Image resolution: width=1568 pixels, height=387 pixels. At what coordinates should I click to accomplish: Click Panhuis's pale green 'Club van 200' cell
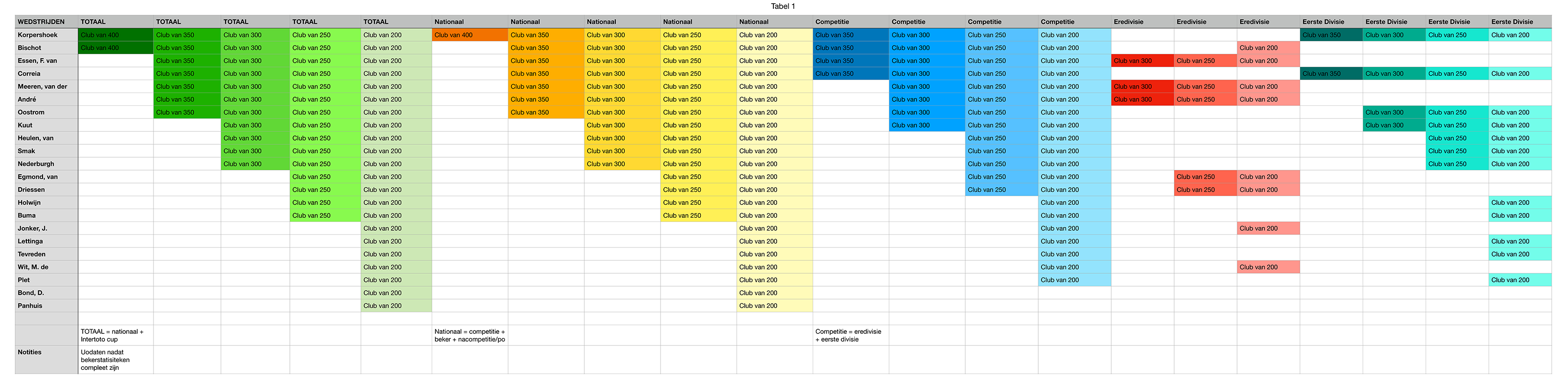(x=396, y=306)
